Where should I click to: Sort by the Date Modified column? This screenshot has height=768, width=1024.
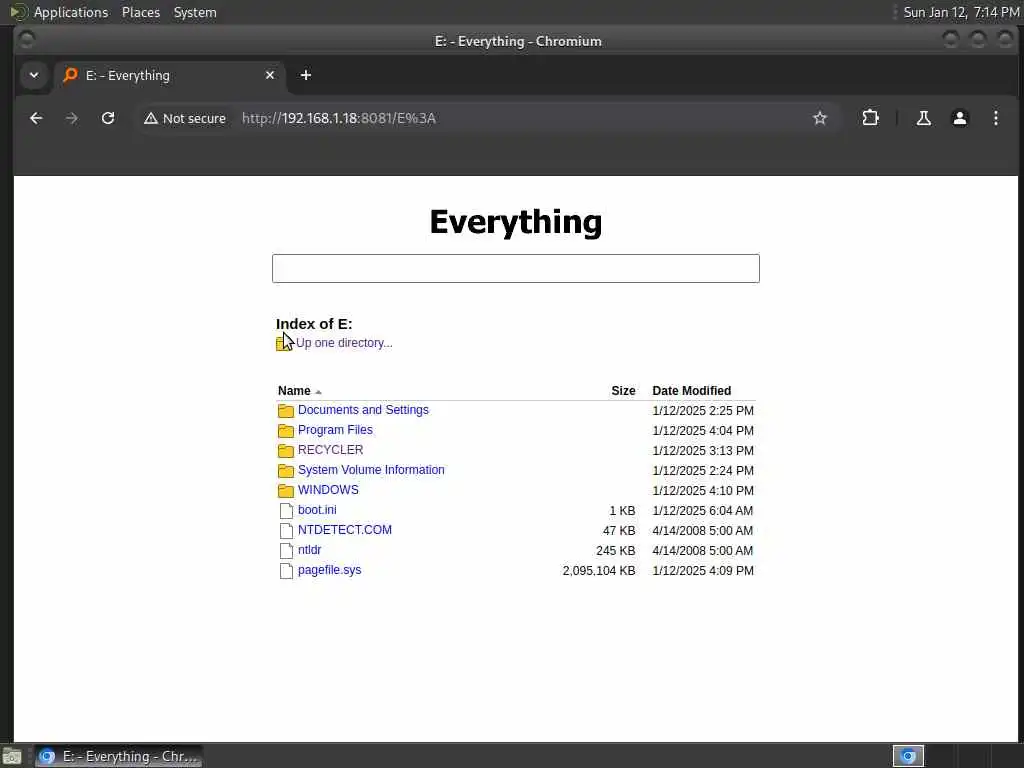click(x=692, y=391)
